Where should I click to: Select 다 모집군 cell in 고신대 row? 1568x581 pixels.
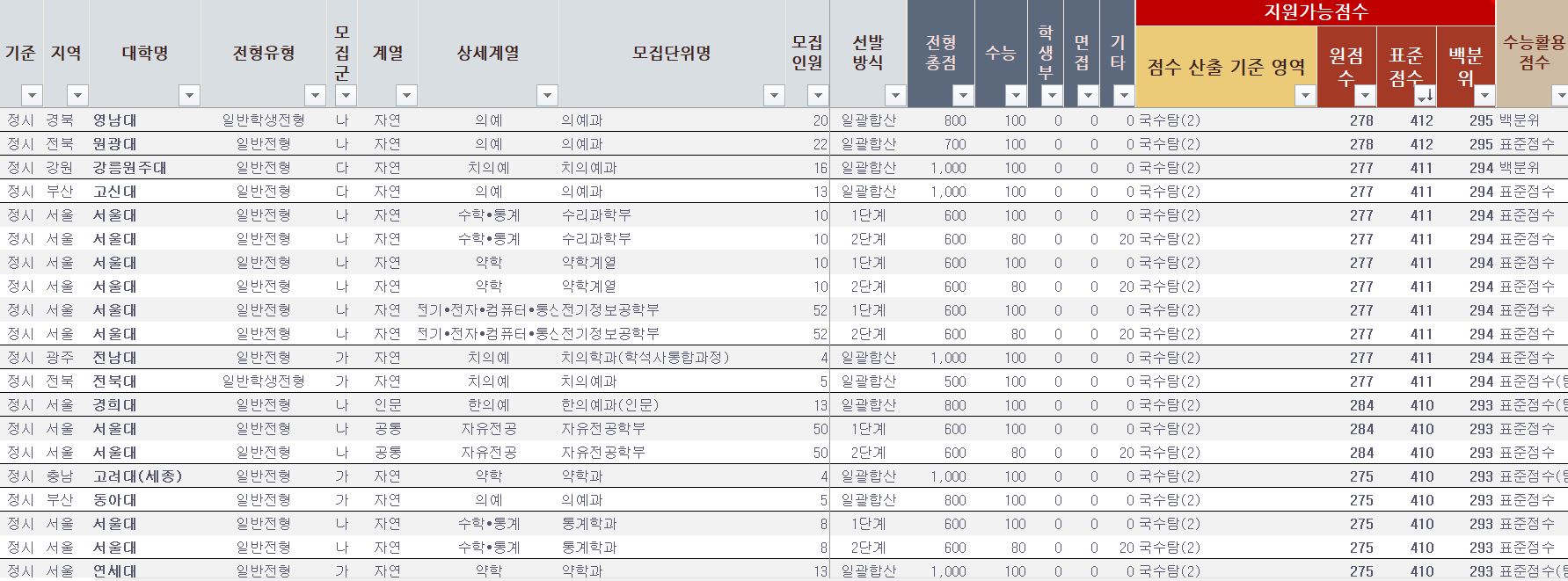pos(342,192)
